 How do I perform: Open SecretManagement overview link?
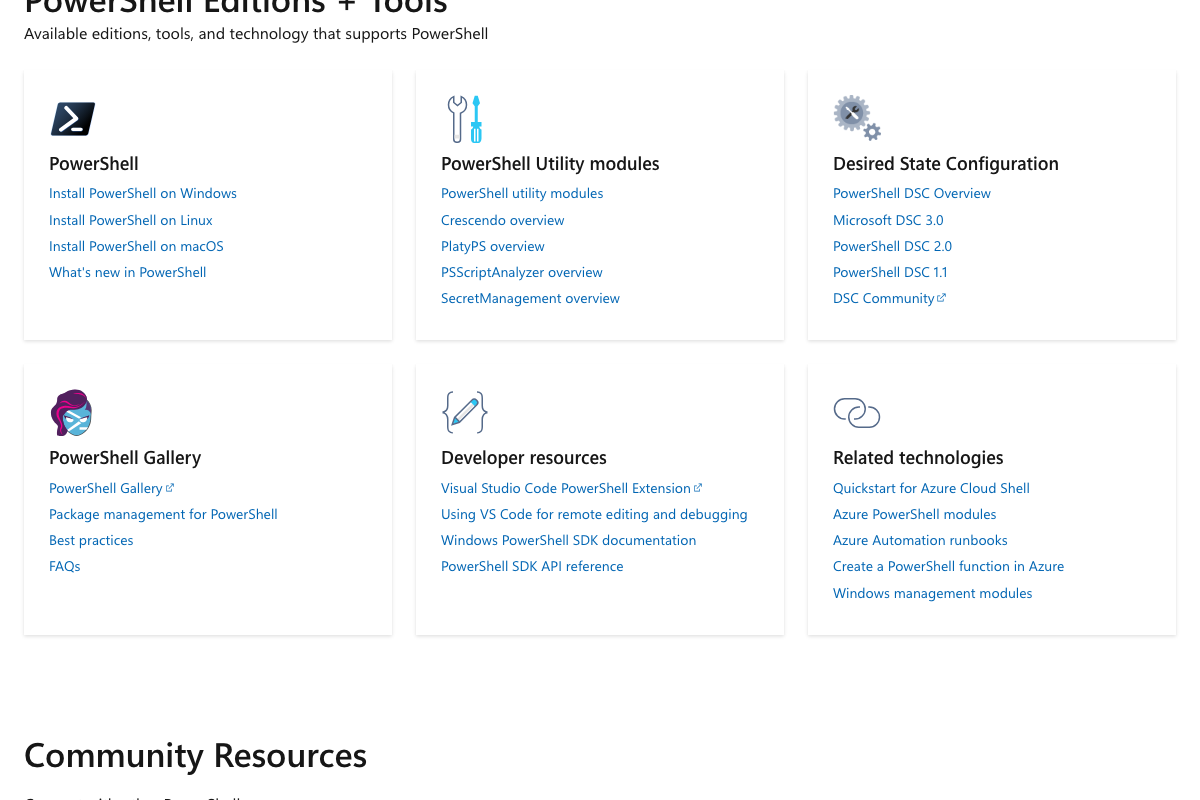[530, 298]
